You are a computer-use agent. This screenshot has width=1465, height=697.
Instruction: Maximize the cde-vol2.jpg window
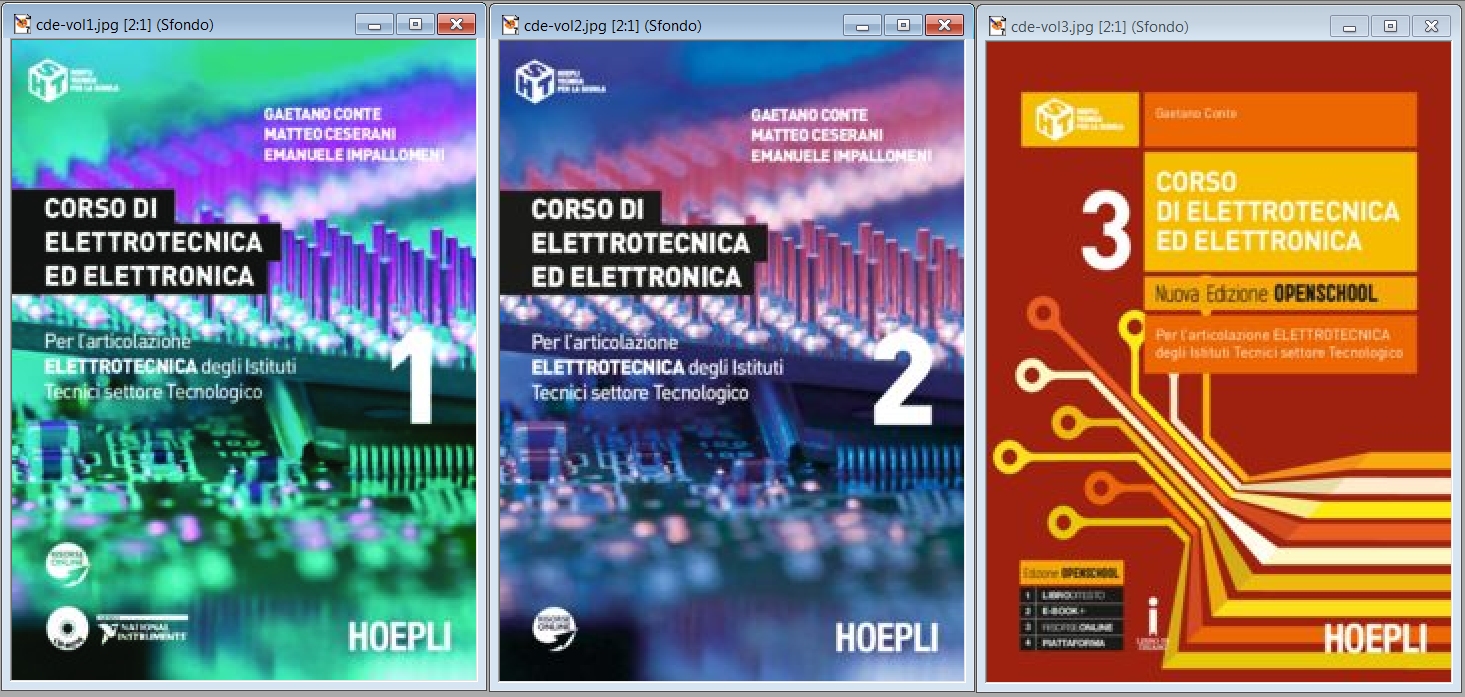(903, 25)
